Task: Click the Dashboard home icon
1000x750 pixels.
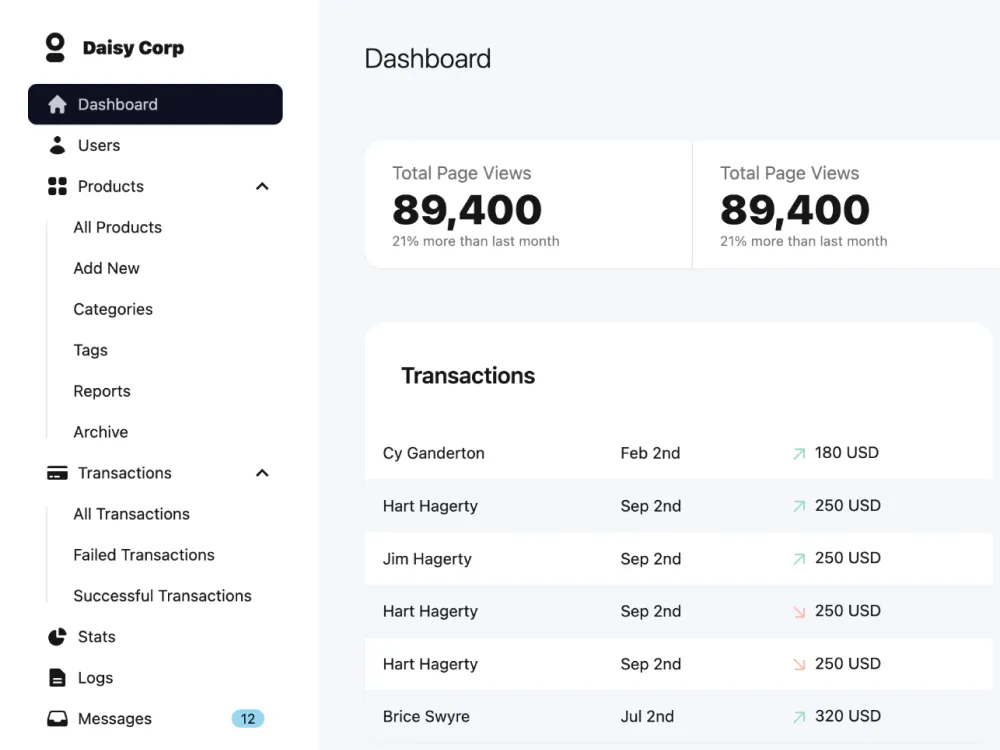Action: [57, 105]
